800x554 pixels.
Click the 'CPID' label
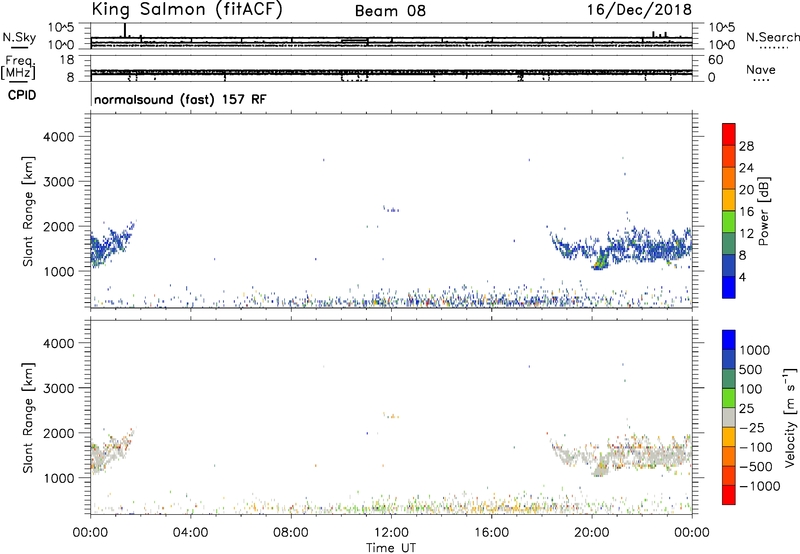pos(22,95)
